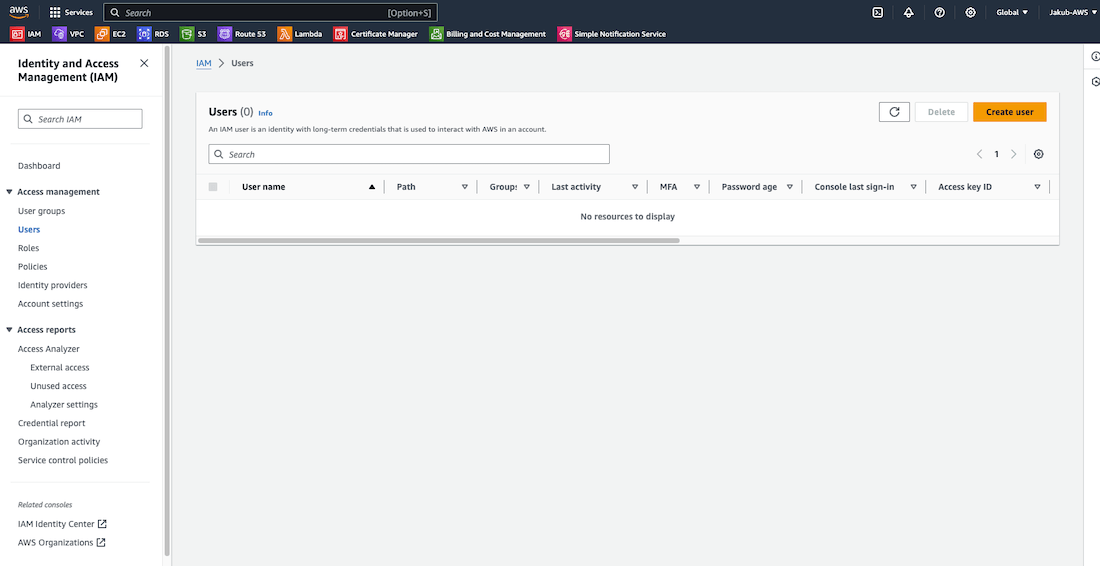
Task: Open Credential report
Action: pyautogui.click(x=52, y=424)
